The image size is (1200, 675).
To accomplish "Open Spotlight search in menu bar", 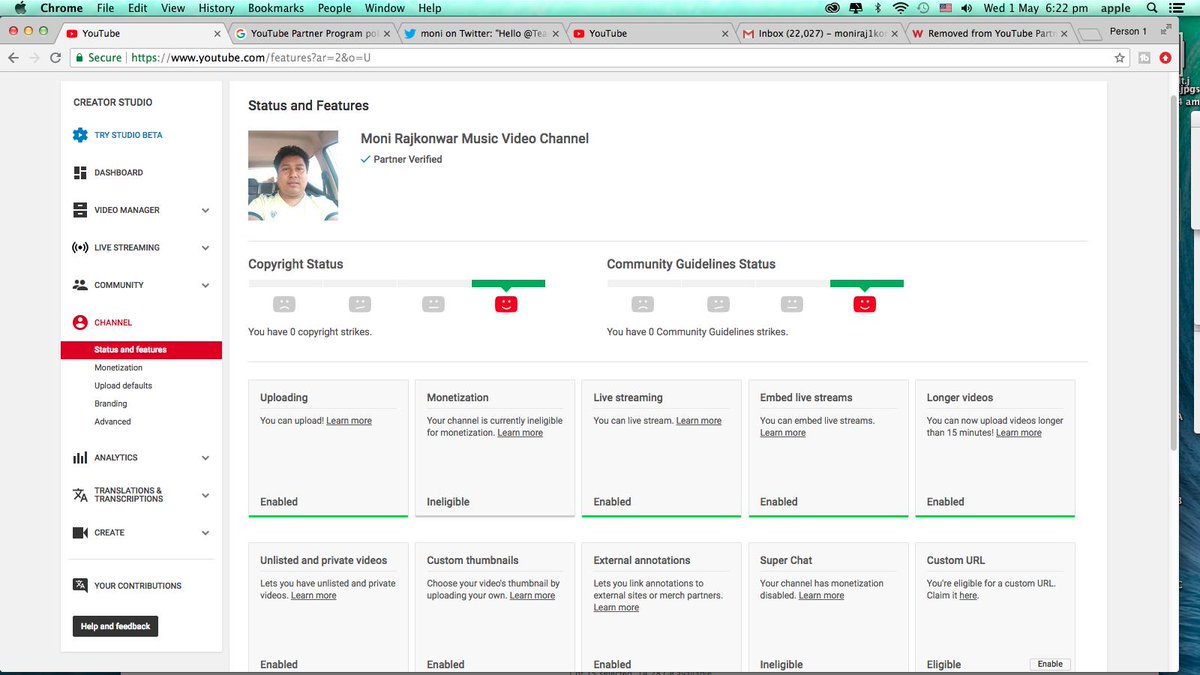I will click(x=1152, y=8).
